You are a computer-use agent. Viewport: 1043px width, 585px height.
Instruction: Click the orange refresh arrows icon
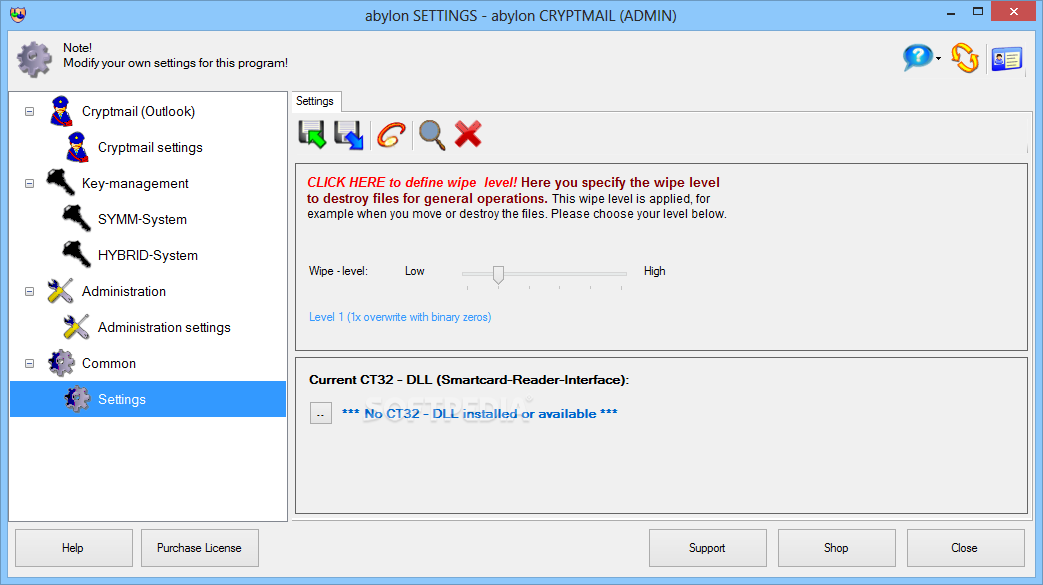pyautogui.click(x=965, y=57)
